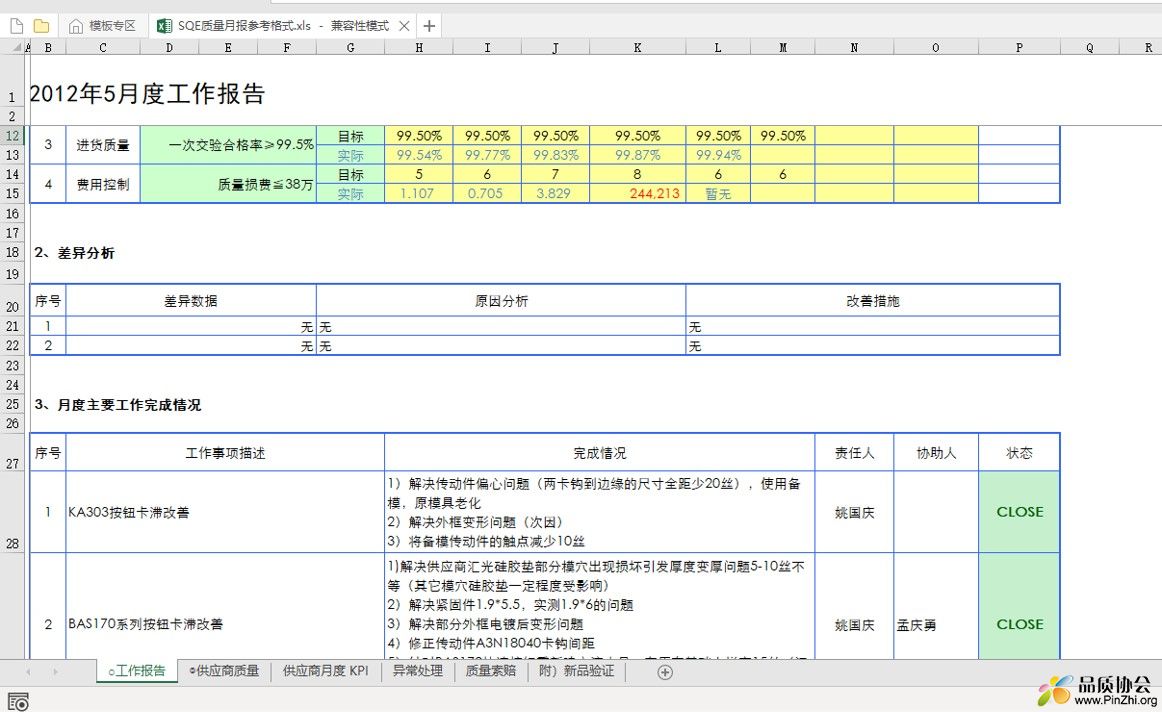Click the 改善措施 header cell
This screenshot has height=712, width=1162.
[x=873, y=301]
